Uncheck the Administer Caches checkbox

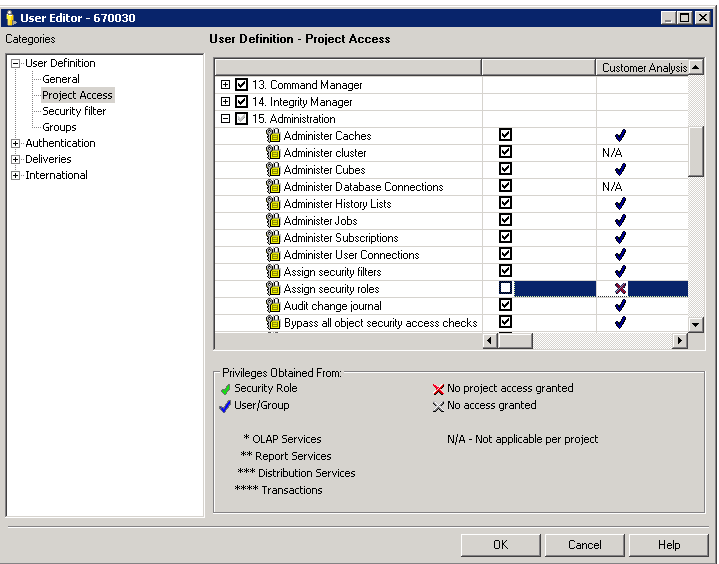coord(505,135)
